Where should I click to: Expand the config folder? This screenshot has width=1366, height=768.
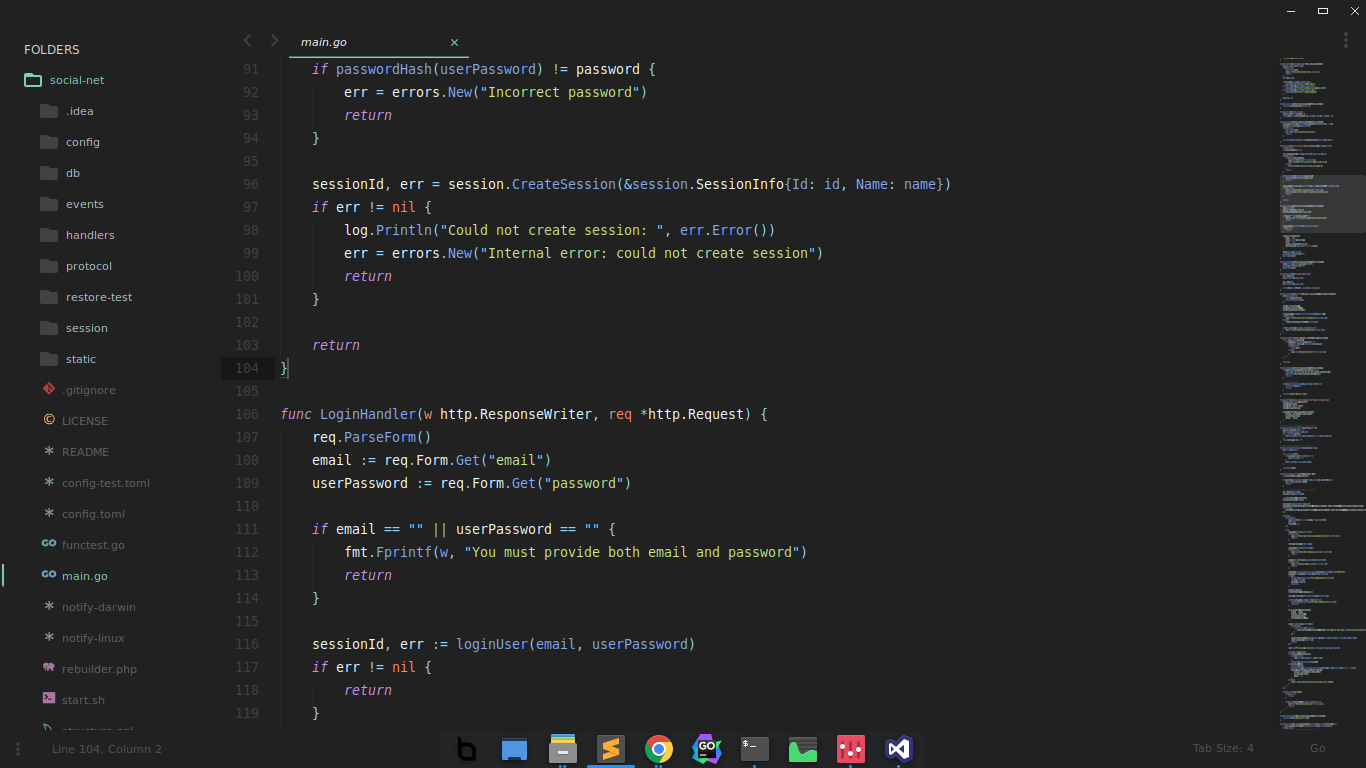click(49, 142)
